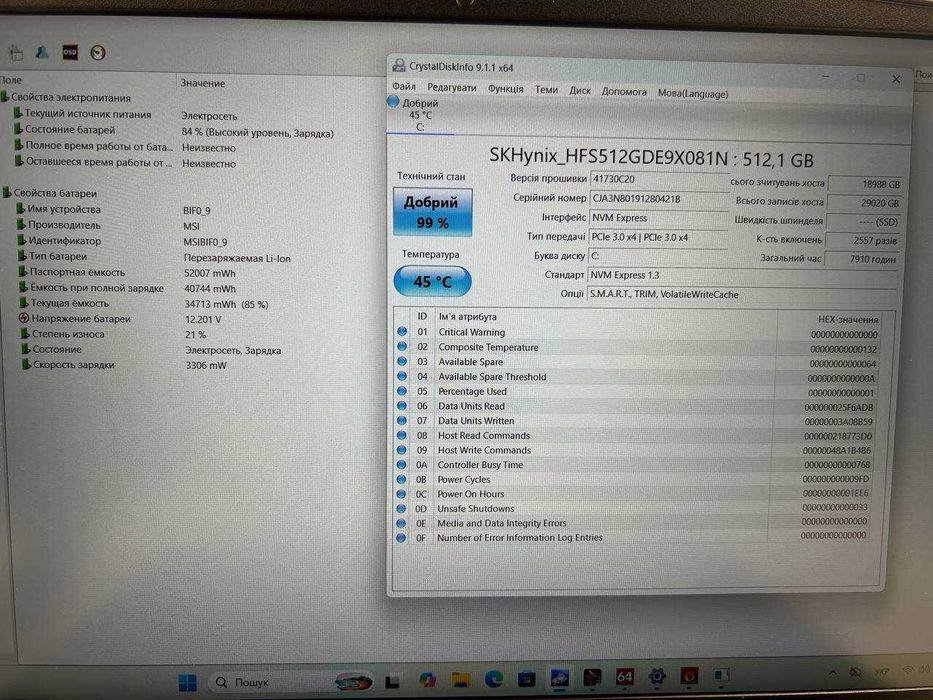Open the Допомога menu
This screenshot has width=933, height=700.
tap(624, 92)
